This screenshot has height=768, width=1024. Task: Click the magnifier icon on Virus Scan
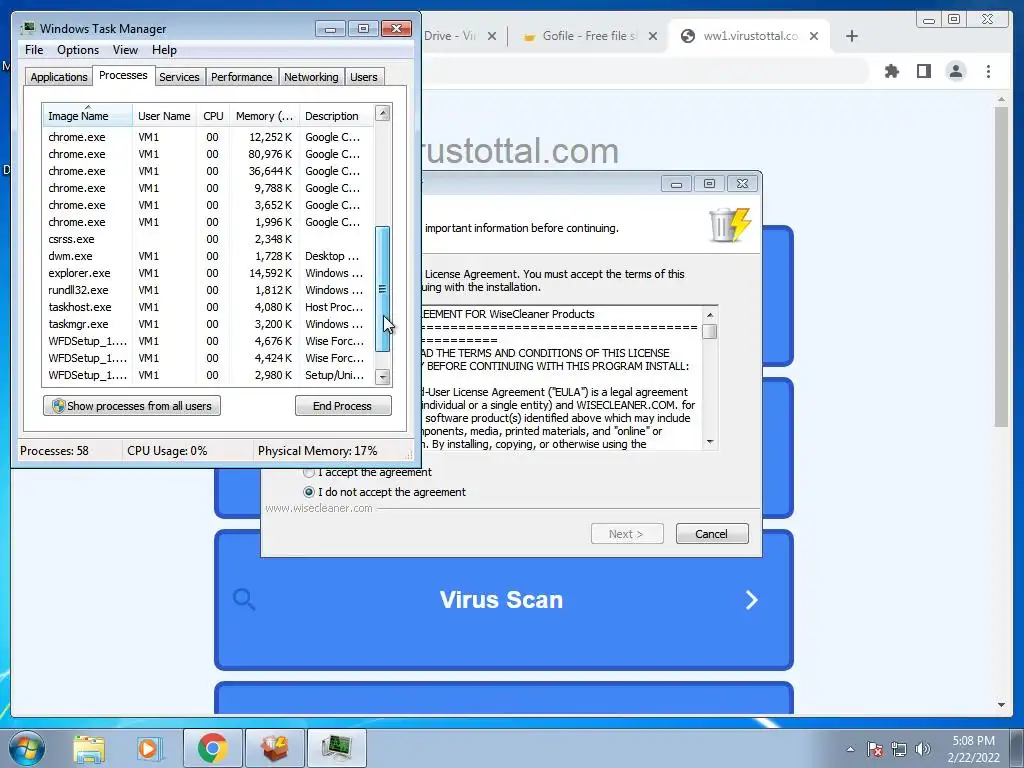click(244, 599)
